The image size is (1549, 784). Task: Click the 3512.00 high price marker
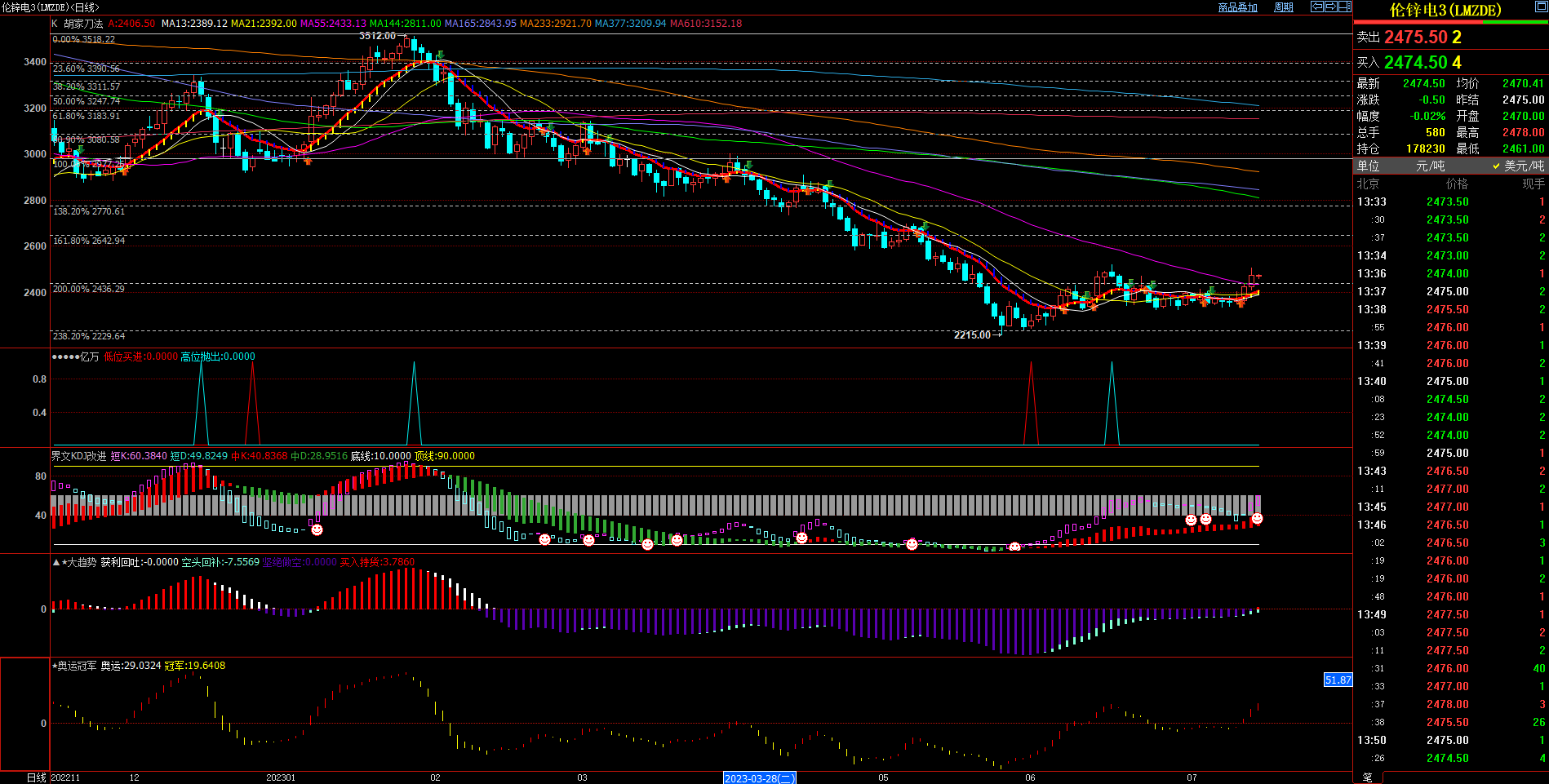(x=377, y=36)
